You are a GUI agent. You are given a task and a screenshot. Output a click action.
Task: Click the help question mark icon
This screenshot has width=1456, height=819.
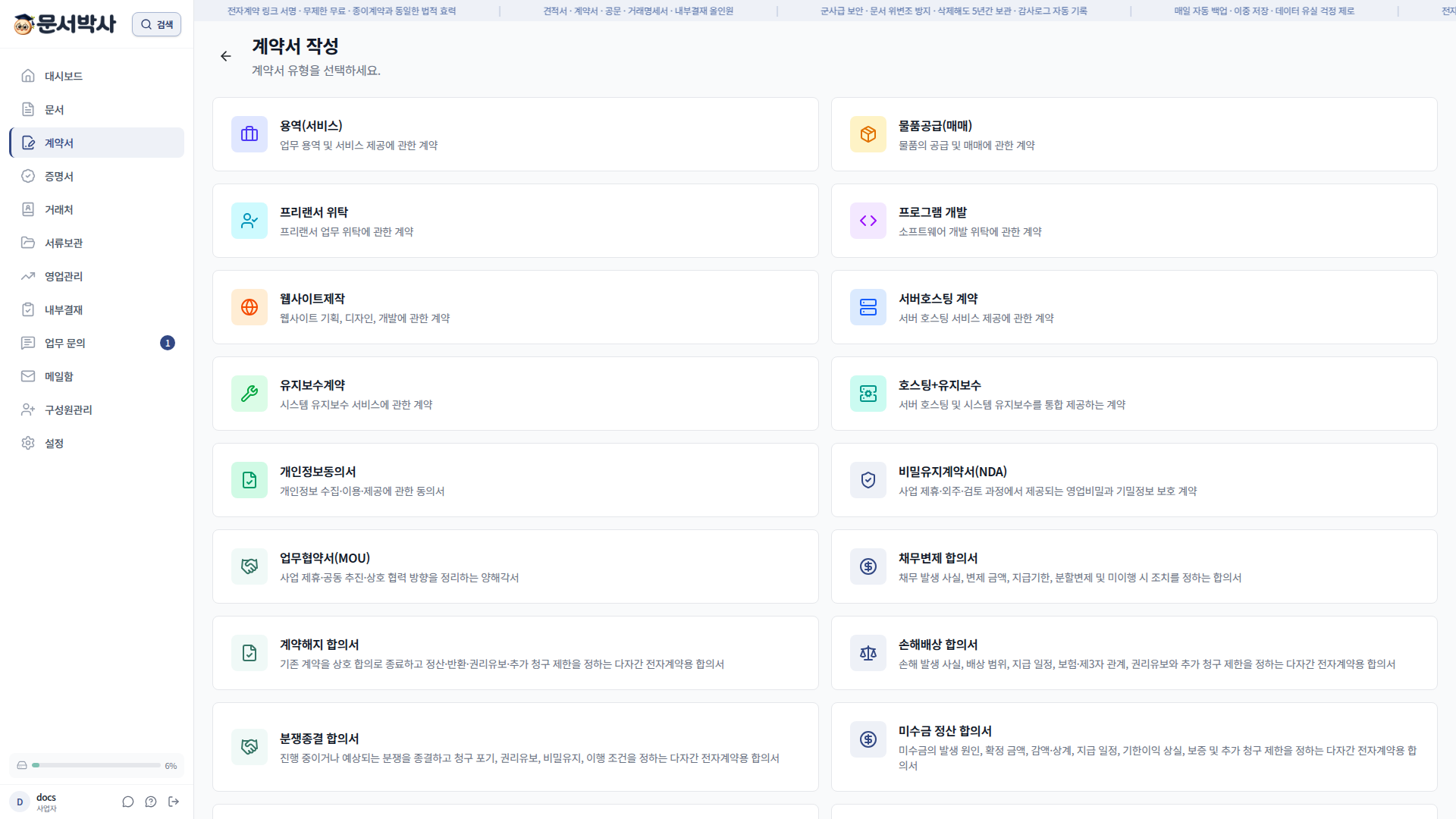click(151, 802)
